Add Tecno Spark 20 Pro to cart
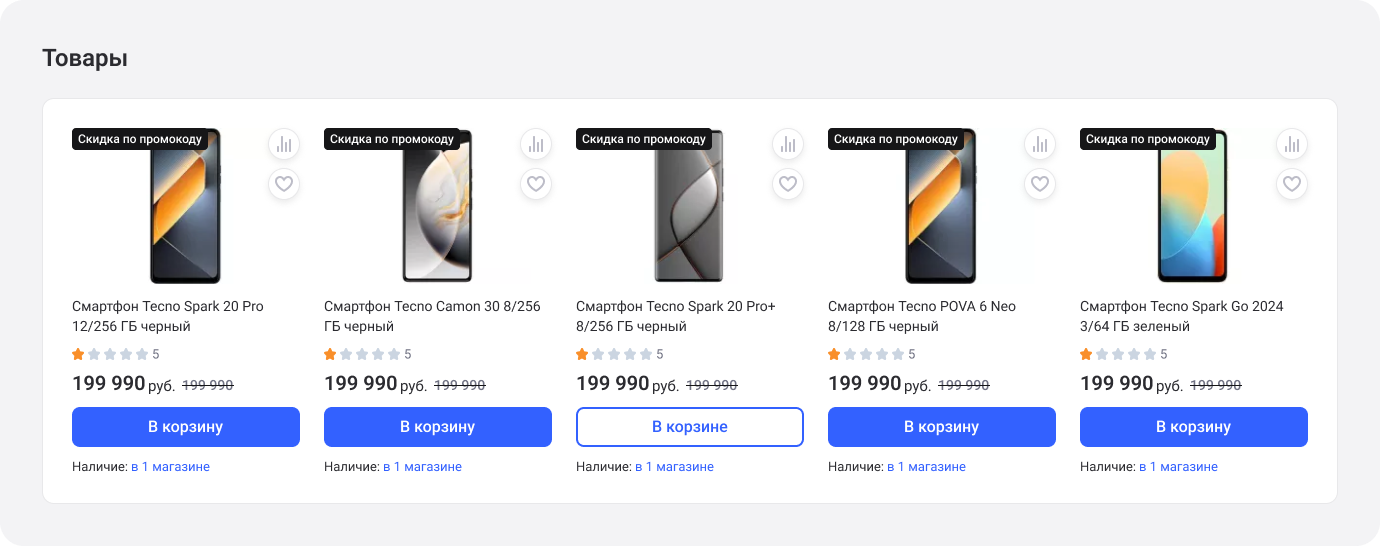The width and height of the screenshot is (1380, 546). coord(186,427)
